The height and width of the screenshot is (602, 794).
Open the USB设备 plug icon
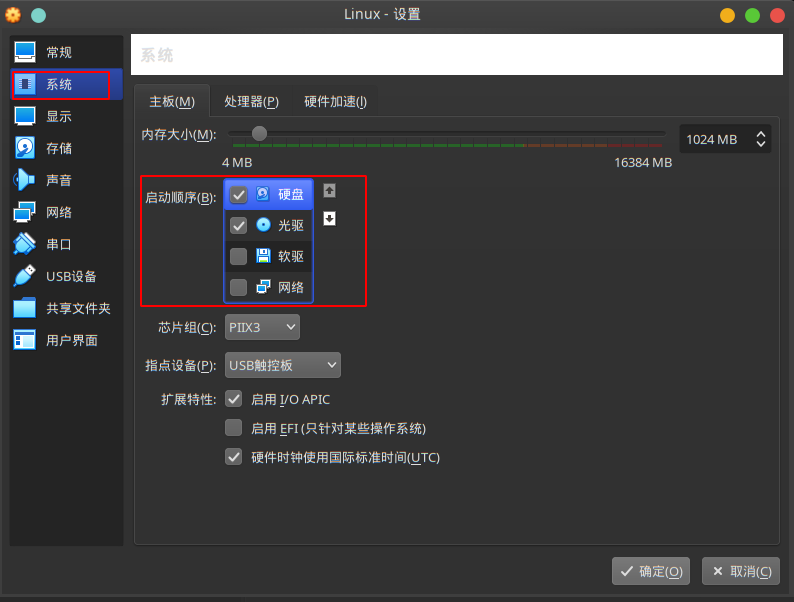click(x=24, y=276)
